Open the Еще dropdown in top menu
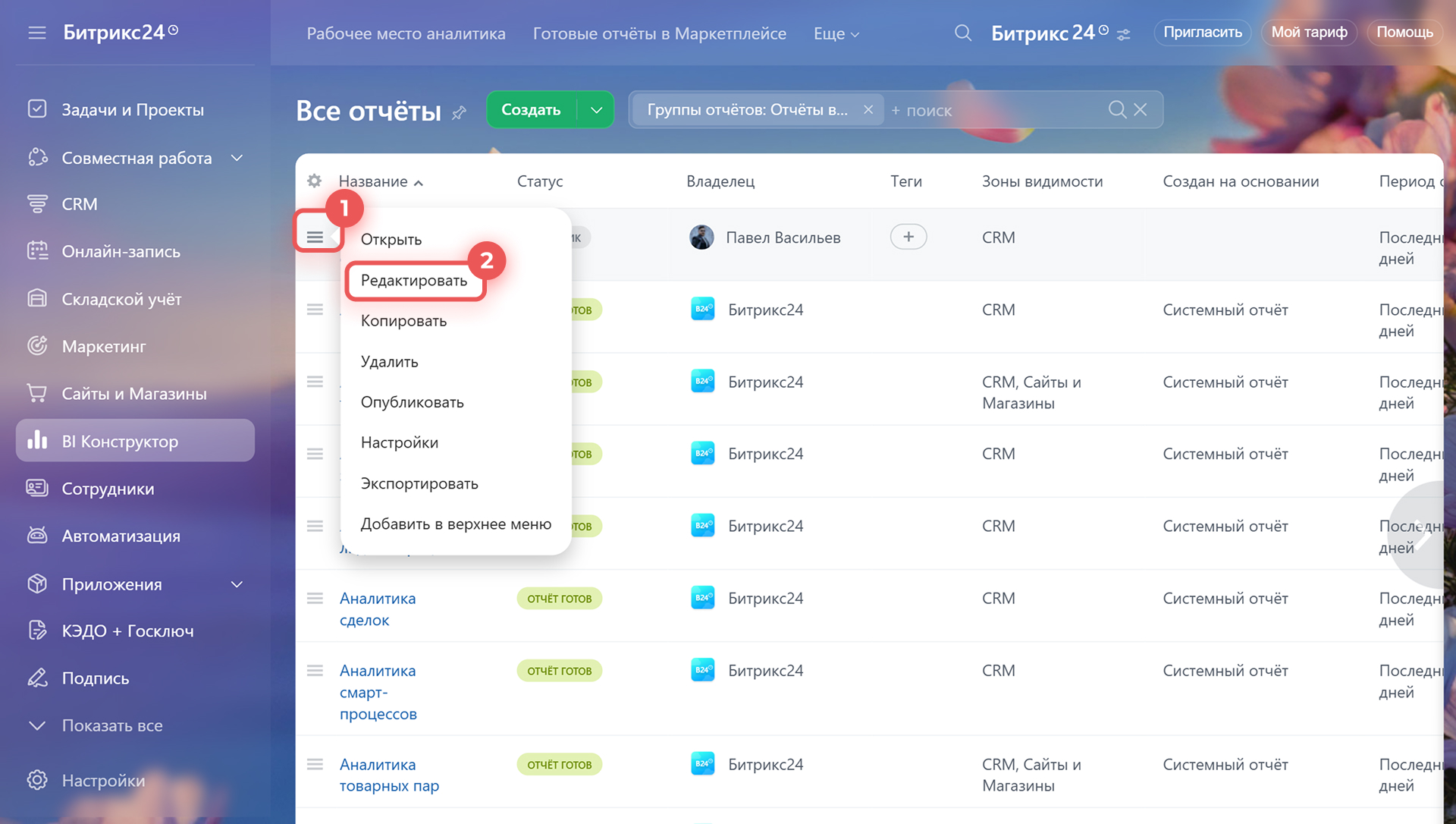The image size is (1456, 824). click(x=836, y=33)
